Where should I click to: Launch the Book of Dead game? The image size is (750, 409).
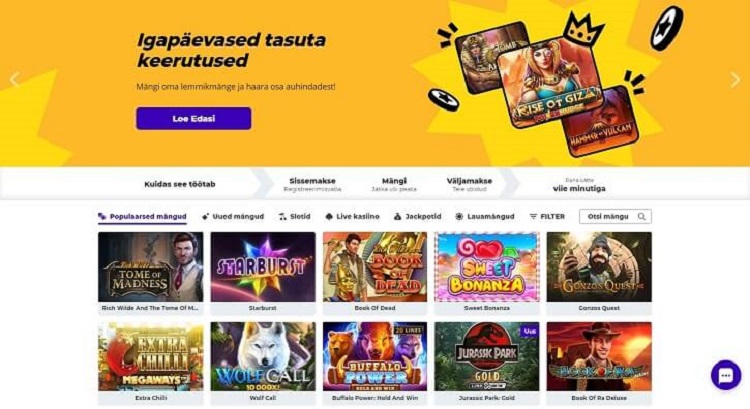click(x=374, y=267)
